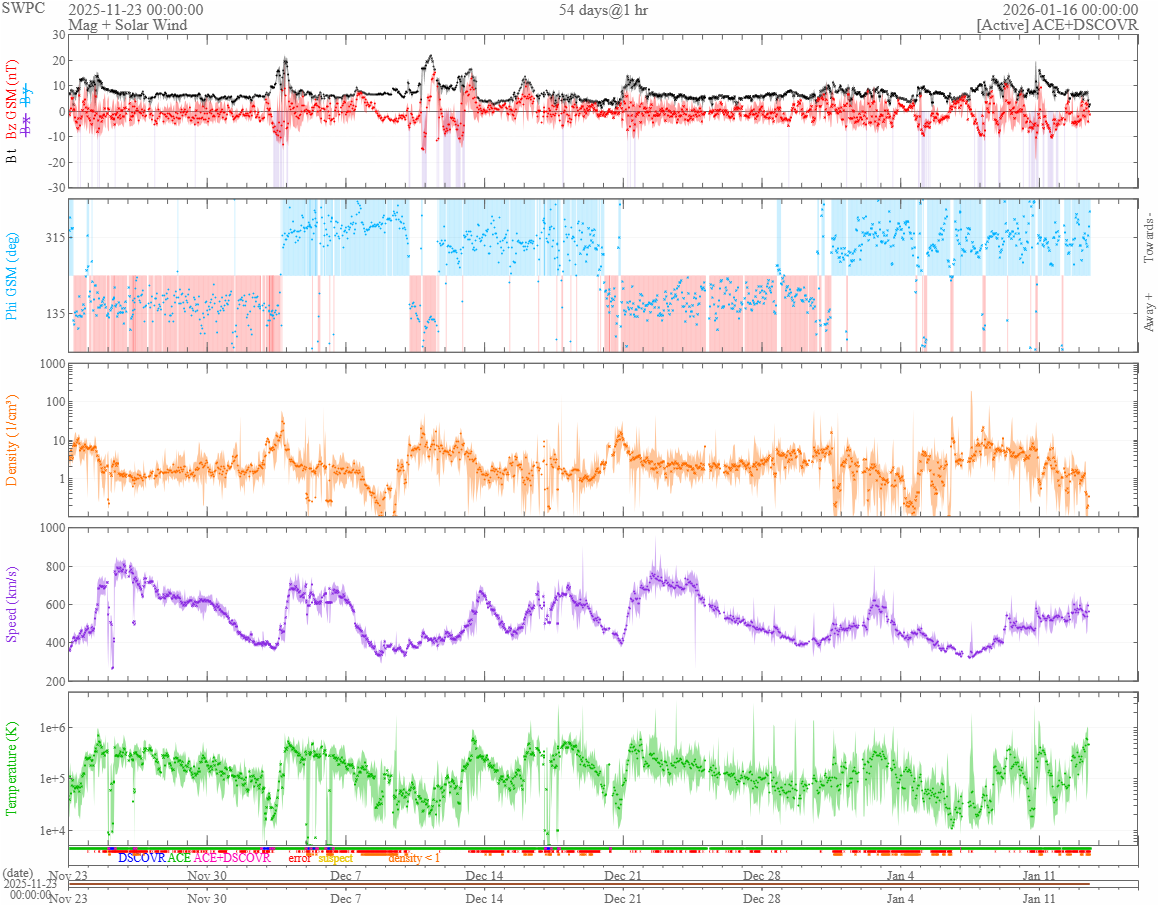Image resolution: width=1158 pixels, height=905 pixels.
Task: Click the yellow 'suspect' legend entry
Action: [x=335, y=858]
